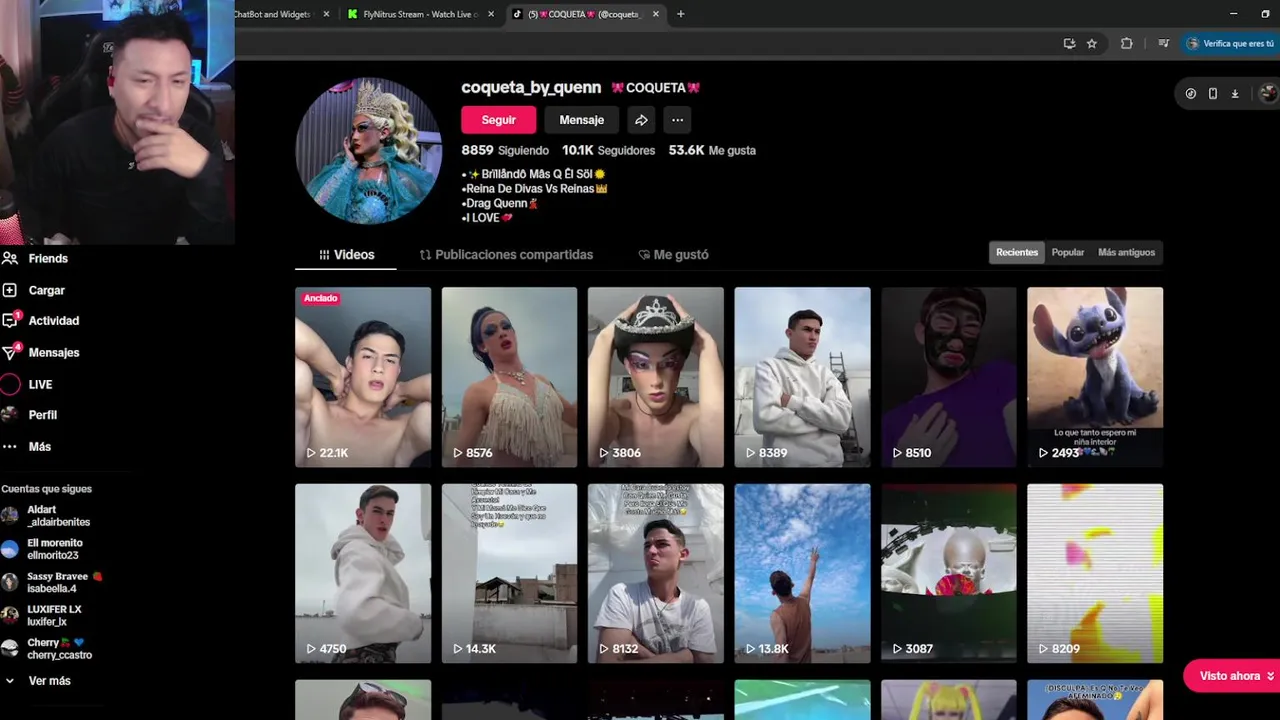The width and height of the screenshot is (1280, 720).
Task: Select the Más antiguos sort option
Action: click(1126, 252)
